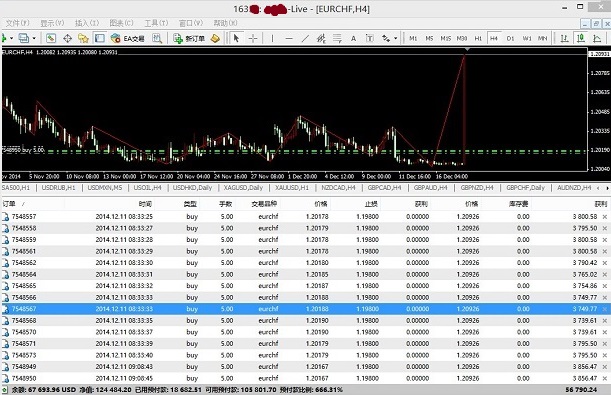The width and height of the screenshot is (611, 395).
Task: Switch chart to bar chart mode
Action: [x=564, y=38]
